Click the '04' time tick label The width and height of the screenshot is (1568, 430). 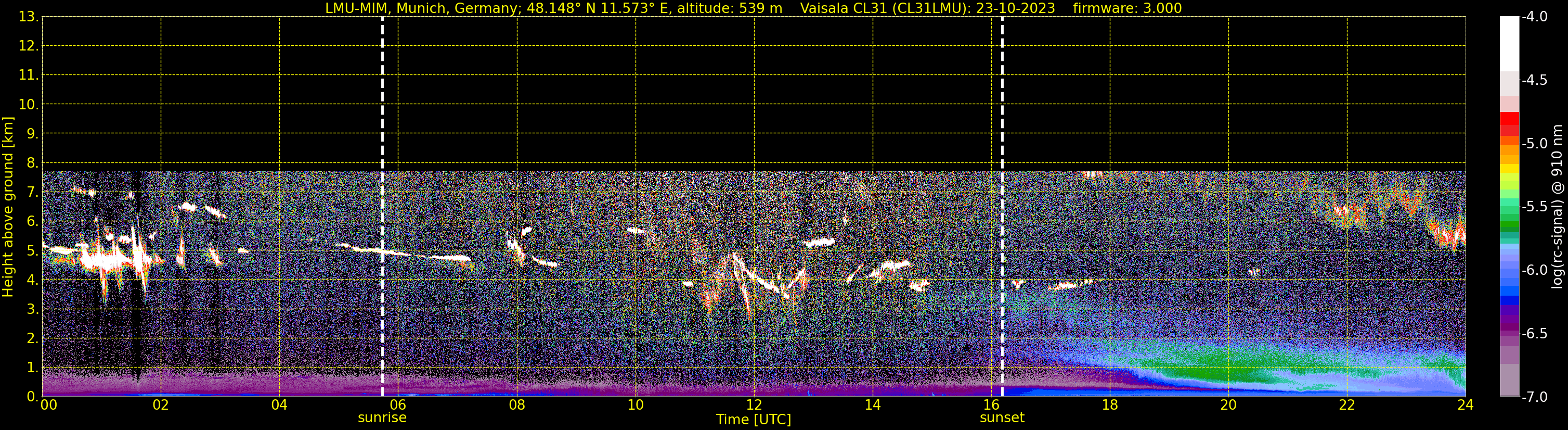279,405
